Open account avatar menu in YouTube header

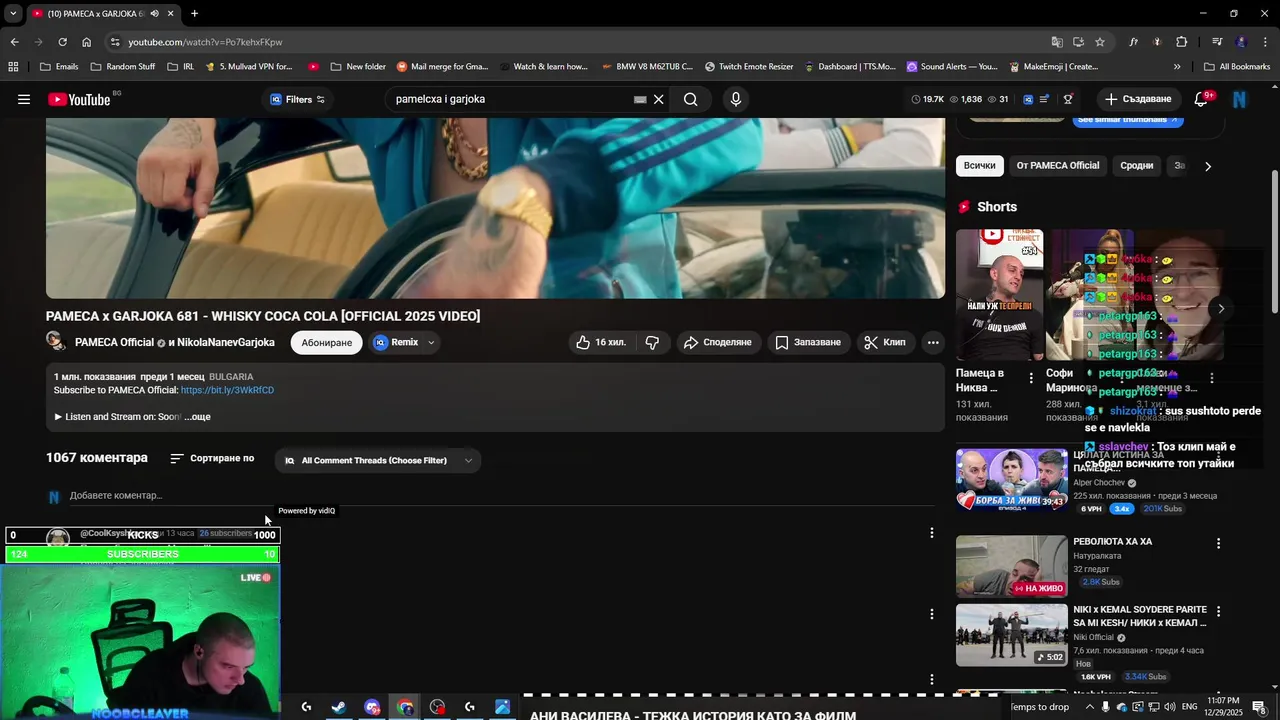click(x=1240, y=99)
